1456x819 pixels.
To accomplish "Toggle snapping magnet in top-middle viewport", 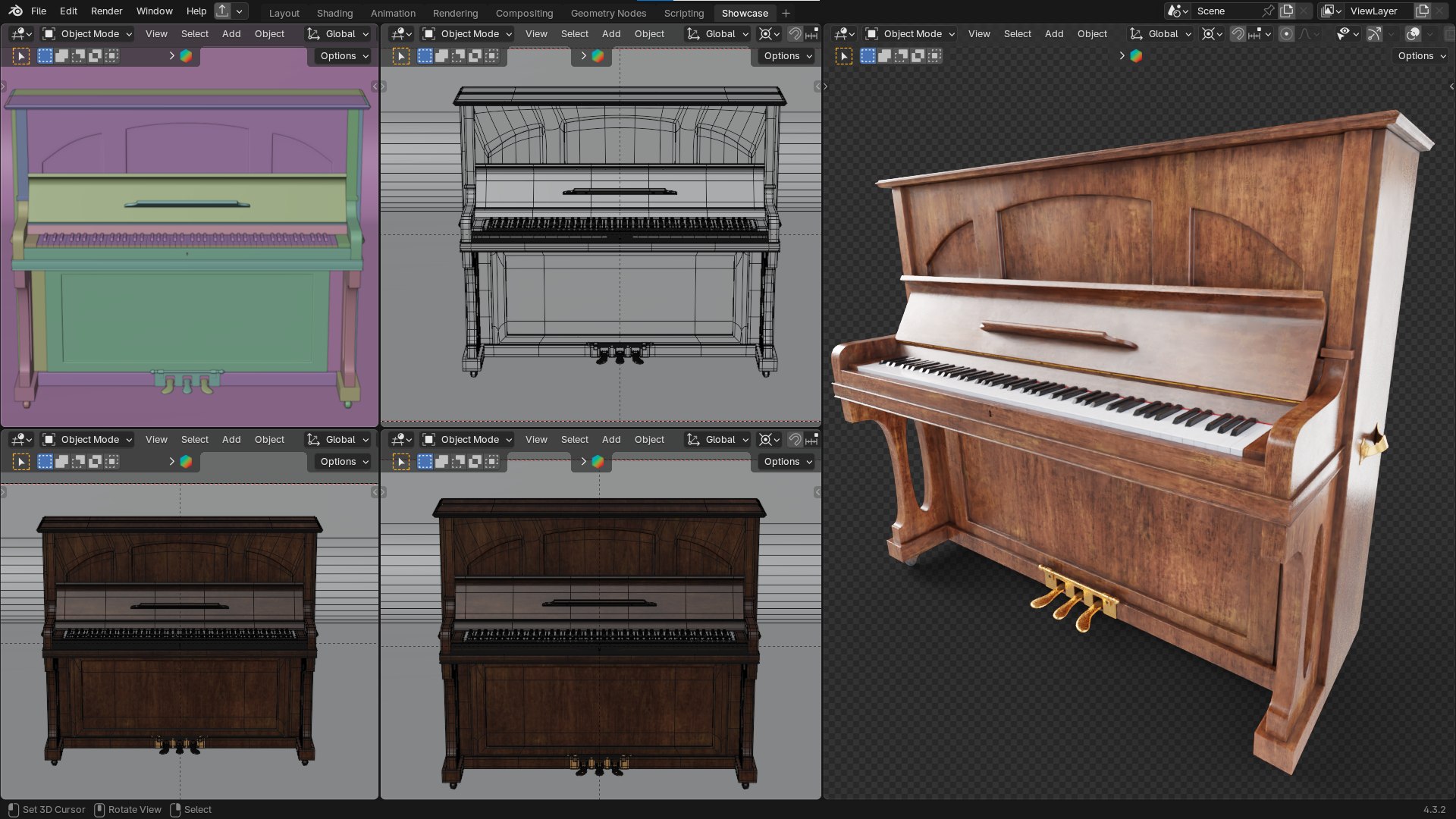I will 795,33.
